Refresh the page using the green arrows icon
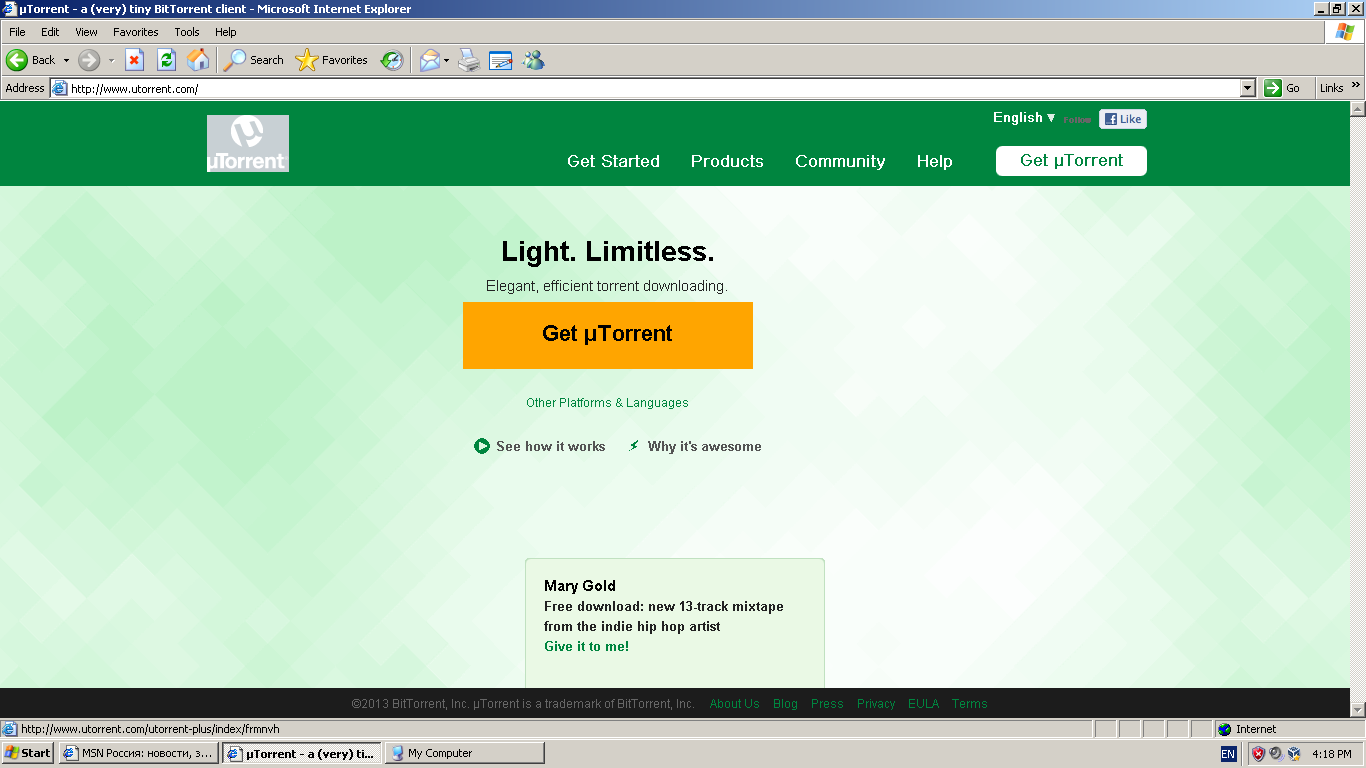 [x=166, y=60]
